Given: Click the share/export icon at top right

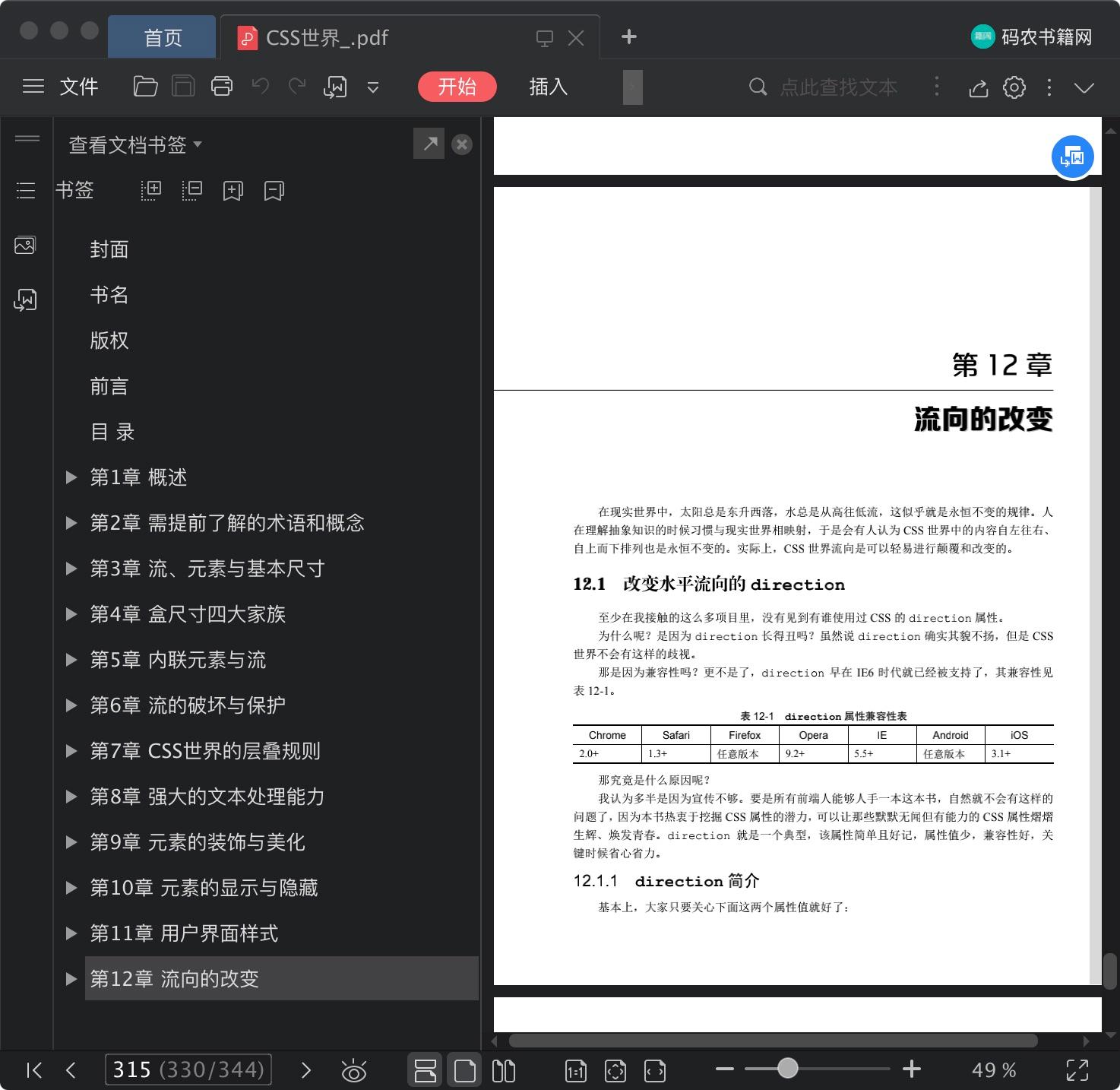Looking at the screenshot, I should tap(978, 88).
